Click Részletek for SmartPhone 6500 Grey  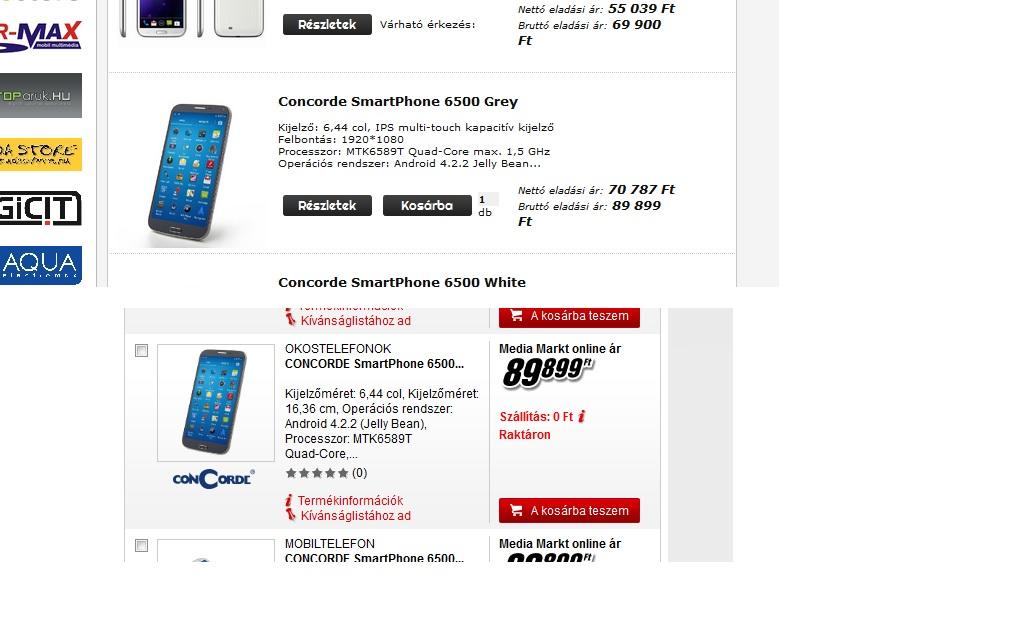327,205
